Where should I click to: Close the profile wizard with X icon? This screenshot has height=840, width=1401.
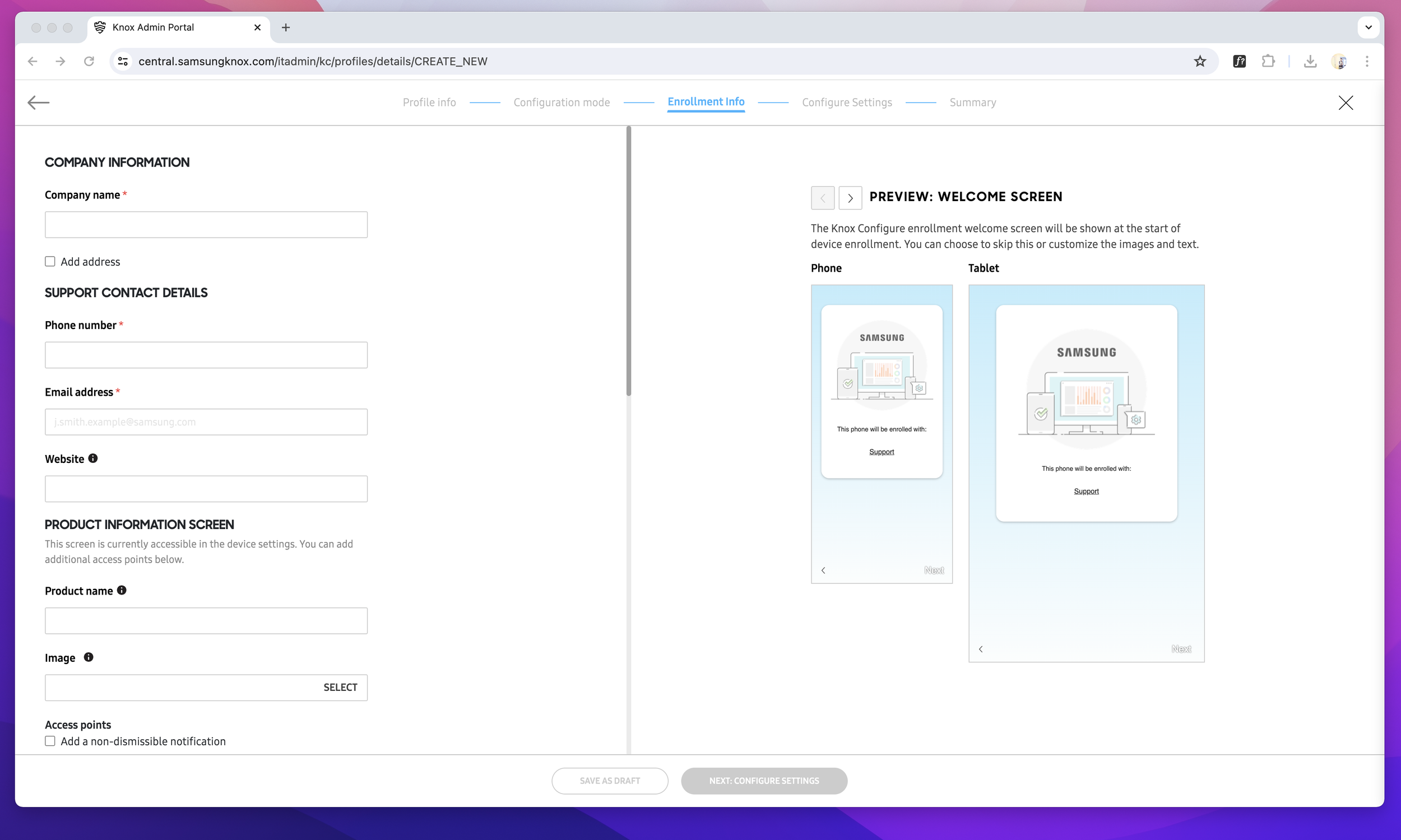tap(1346, 103)
